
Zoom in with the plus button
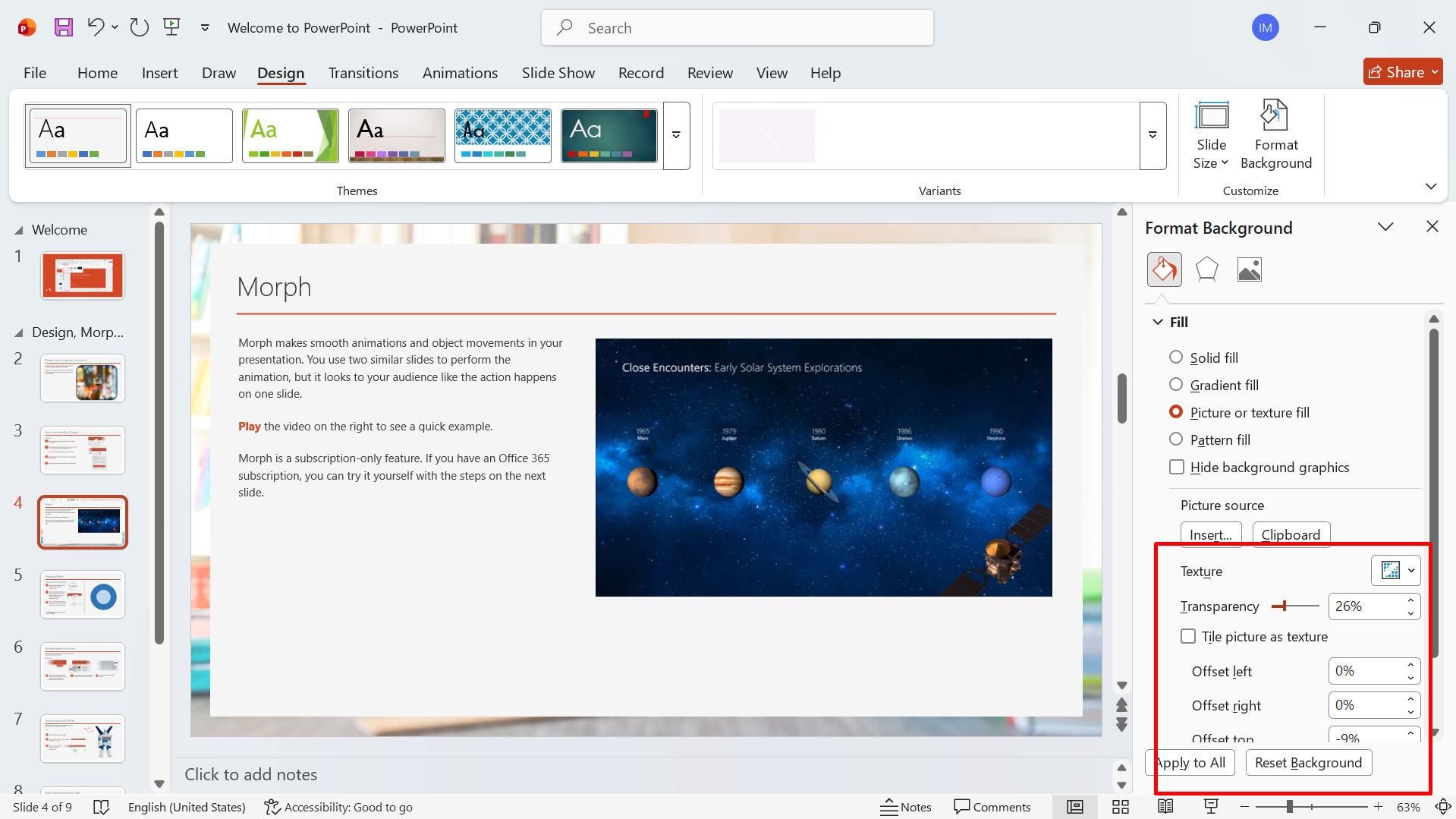(x=1378, y=807)
